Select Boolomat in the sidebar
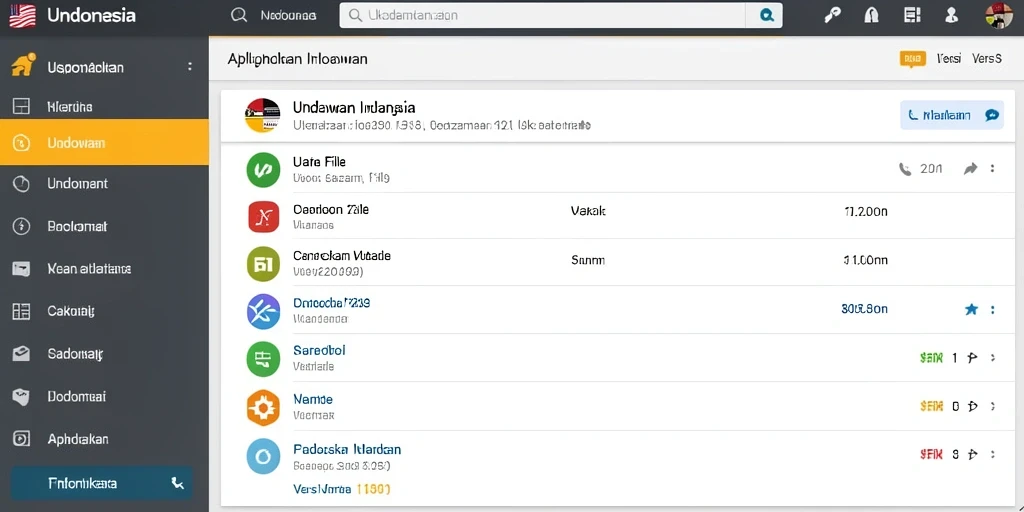1024x512 pixels. pos(77,227)
